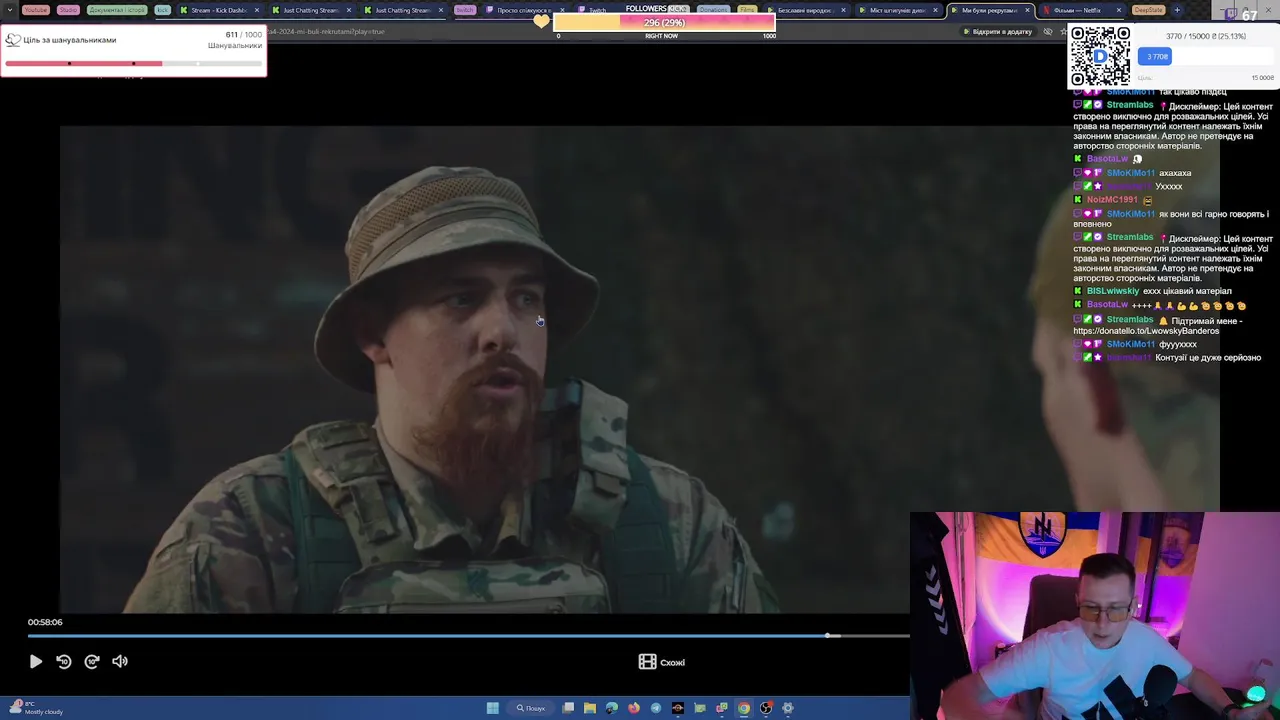This screenshot has height=720, width=1280.
Task: Open the DeepState tab group
Action: point(1148,10)
